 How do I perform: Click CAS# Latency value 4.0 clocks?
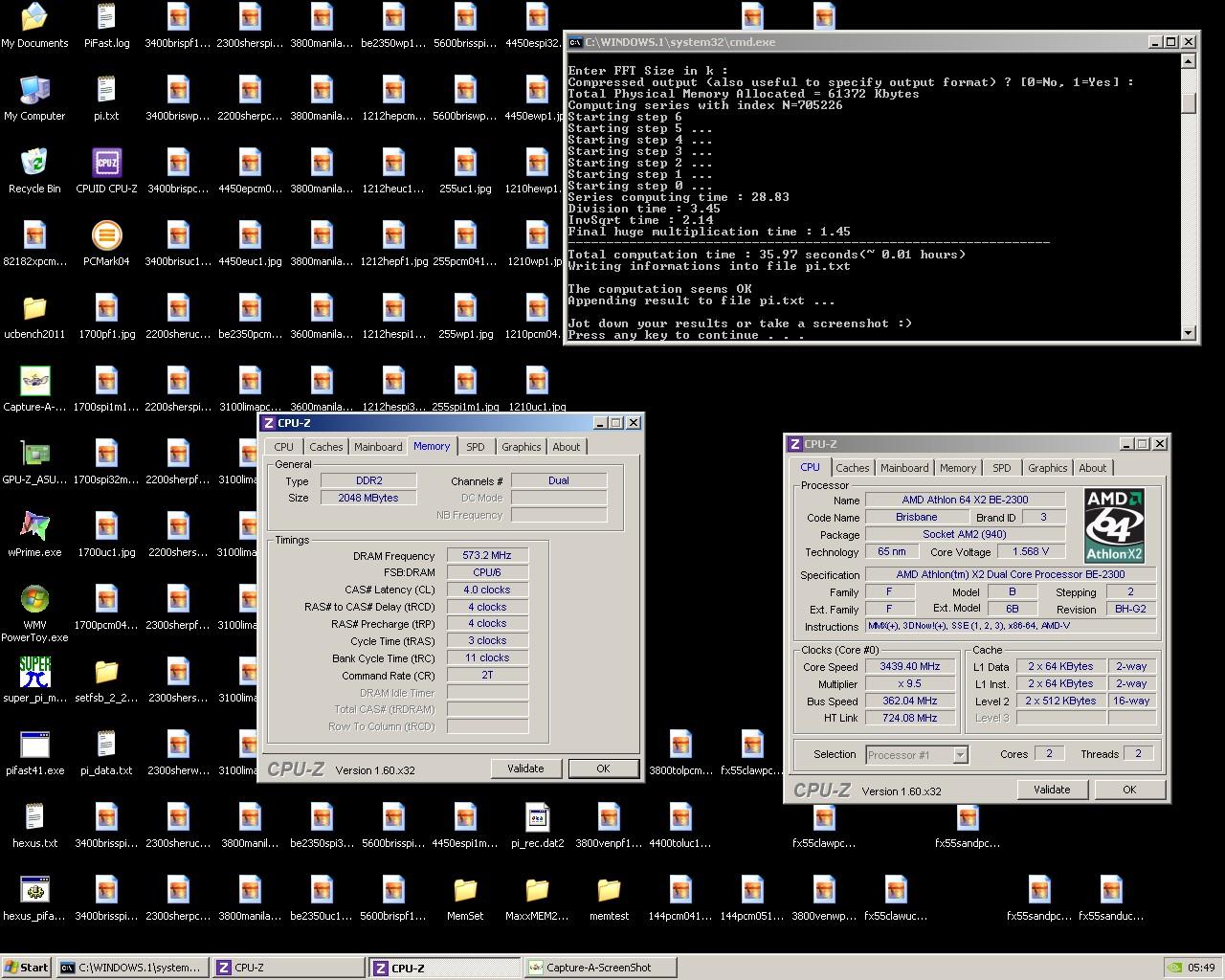pyautogui.click(x=487, y=590)
